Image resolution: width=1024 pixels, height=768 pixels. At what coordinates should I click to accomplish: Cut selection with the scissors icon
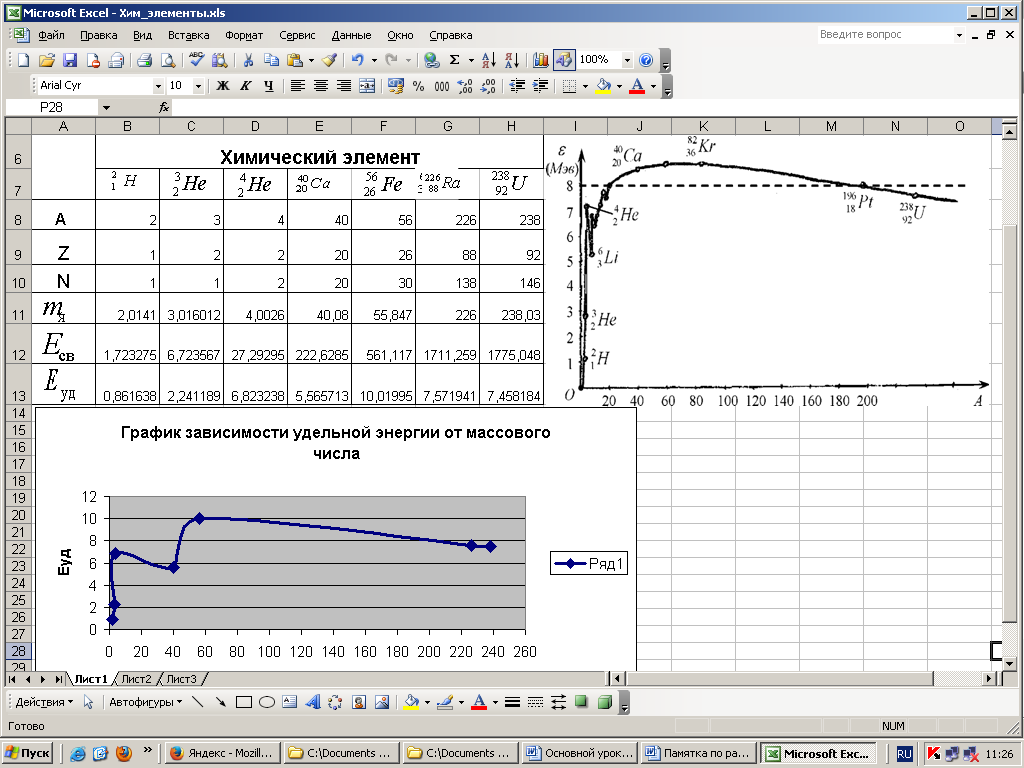pyautogui.click(x=248, y=60)
